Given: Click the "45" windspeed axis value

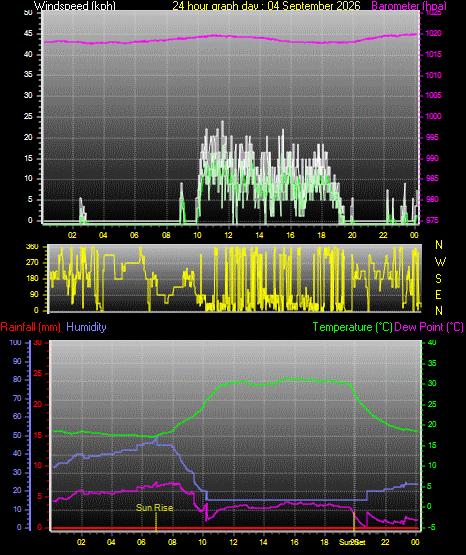Looking at the screenshot, I should pos(28,34).
